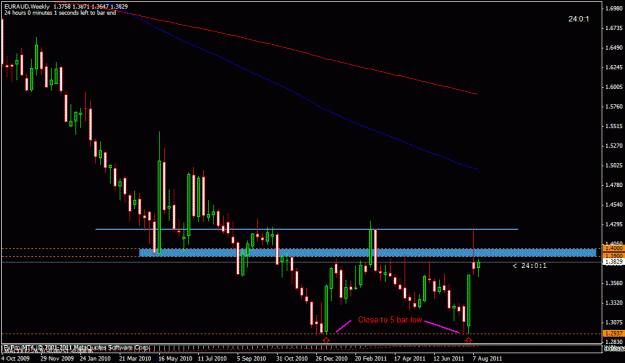Click the 24 Jan 2010 date label
Viewport: 625px width, 363px height.
(95, 358)
